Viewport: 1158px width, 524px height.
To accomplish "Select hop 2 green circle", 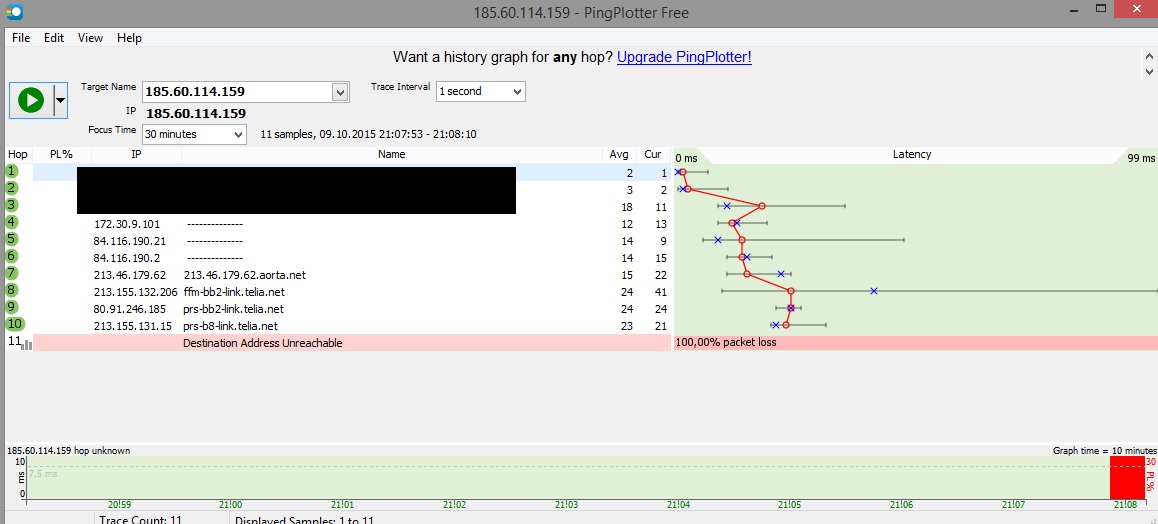I will tap(11, 188).
